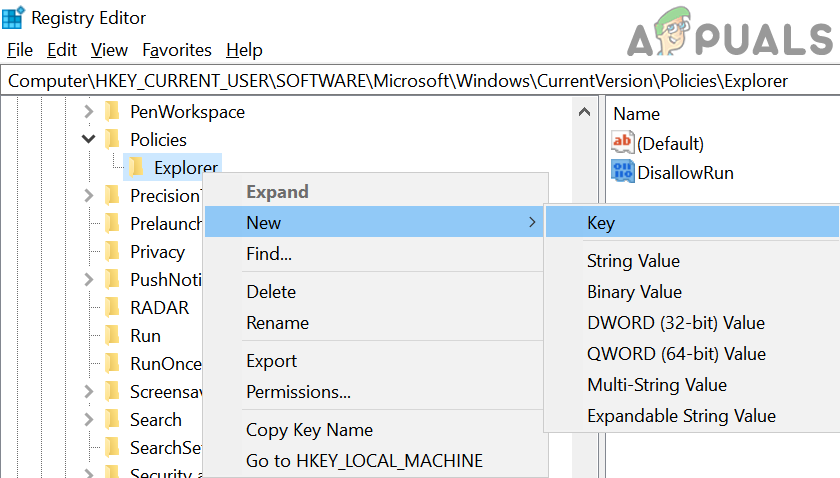Select the Policies tree key

click(x=159, y=139)
